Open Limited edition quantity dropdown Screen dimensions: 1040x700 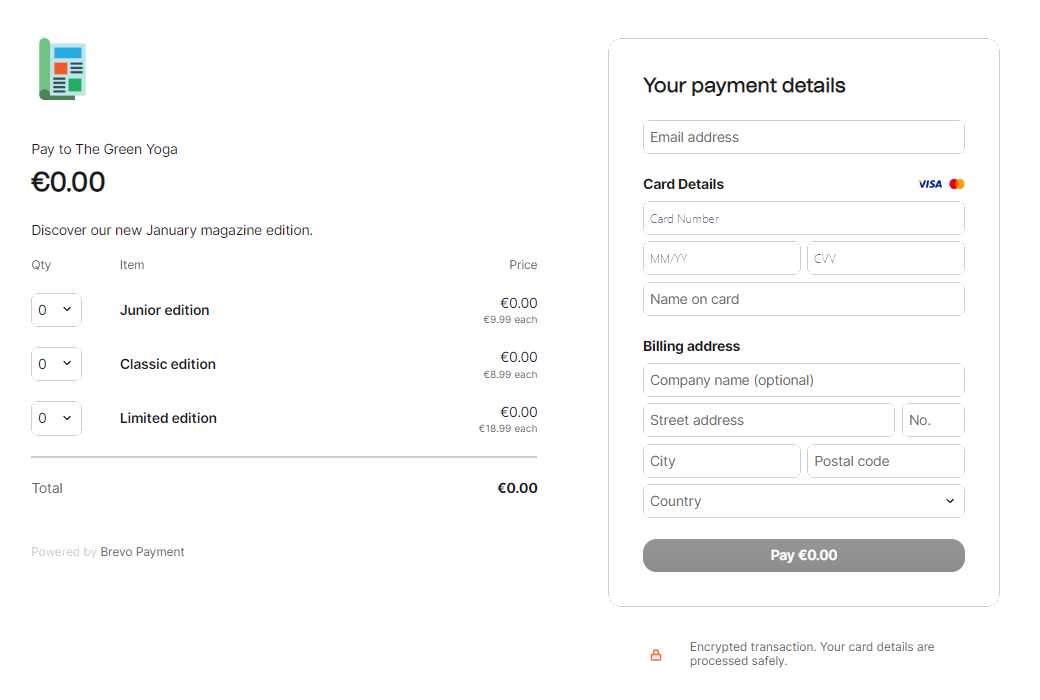point(56,418)
